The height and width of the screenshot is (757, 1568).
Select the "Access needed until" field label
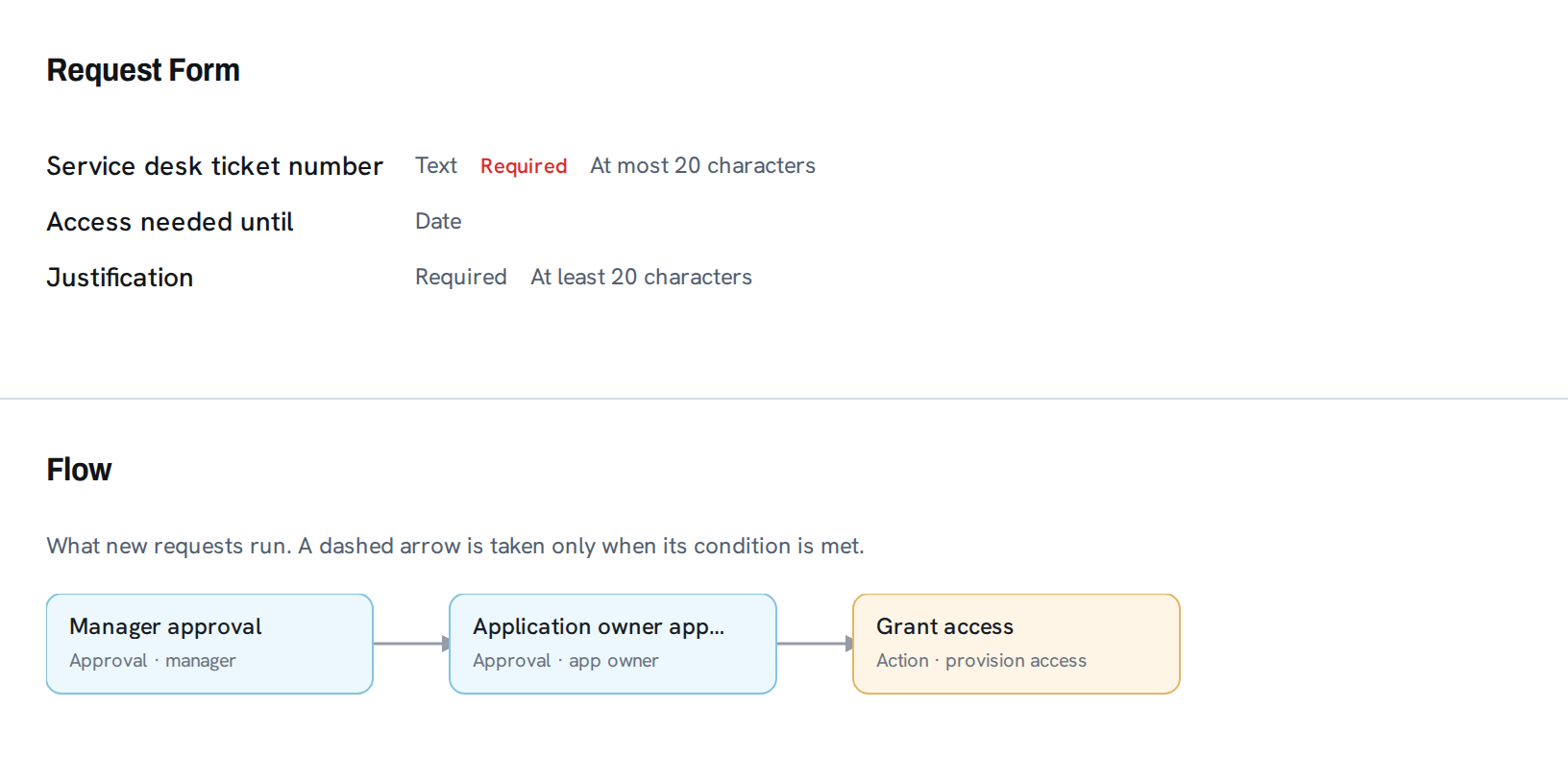tap(170, 222)
